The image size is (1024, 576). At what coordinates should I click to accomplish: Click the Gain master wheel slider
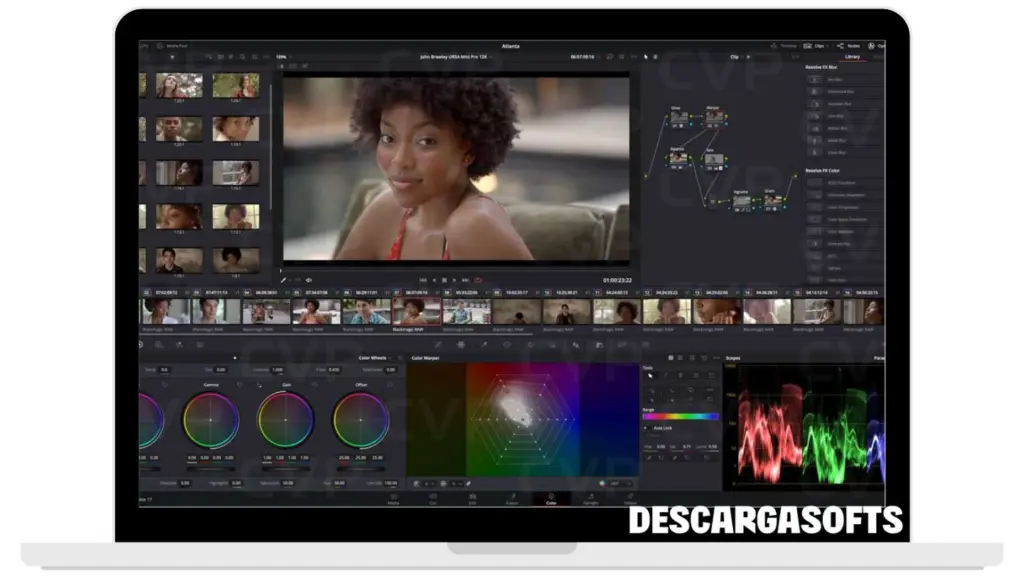(285, 468)
